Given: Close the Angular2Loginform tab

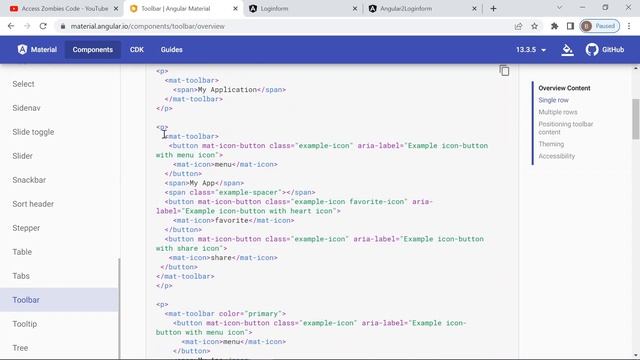Looking at the screenshot, I should click(x=474, y=9).
